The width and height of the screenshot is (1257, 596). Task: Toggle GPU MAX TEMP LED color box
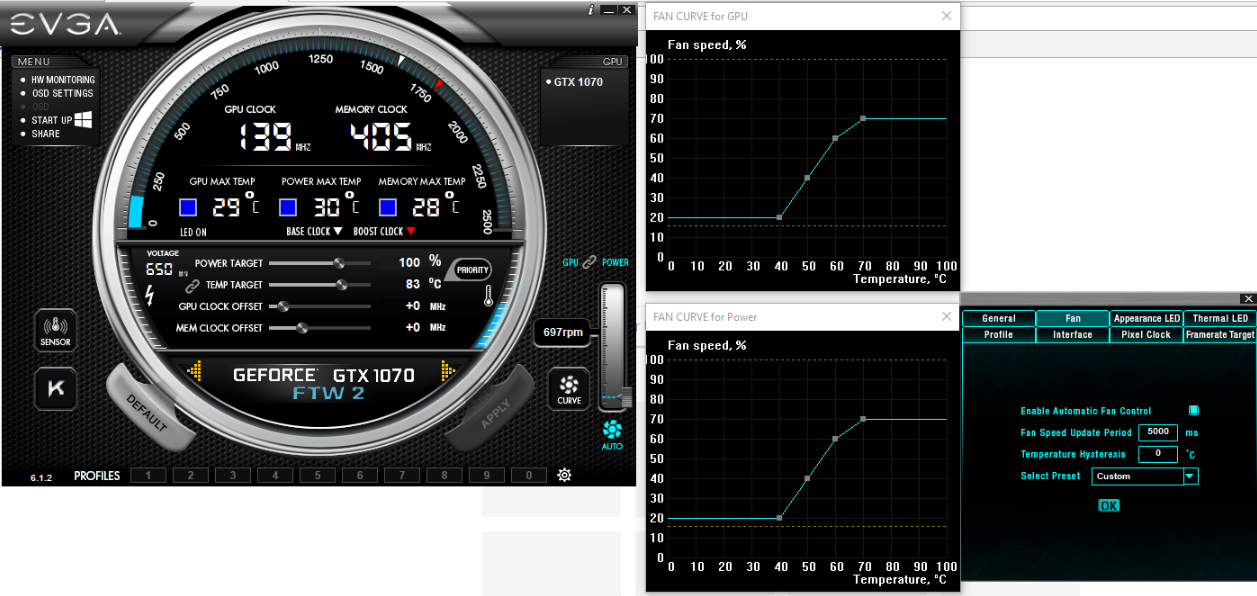188,207
